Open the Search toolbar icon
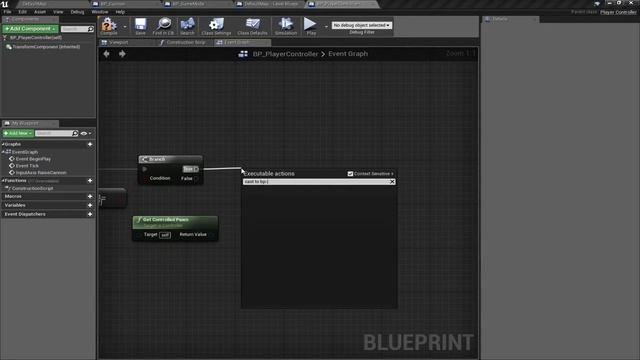Viewport: 640px width, 360px height. coord(187,25)
